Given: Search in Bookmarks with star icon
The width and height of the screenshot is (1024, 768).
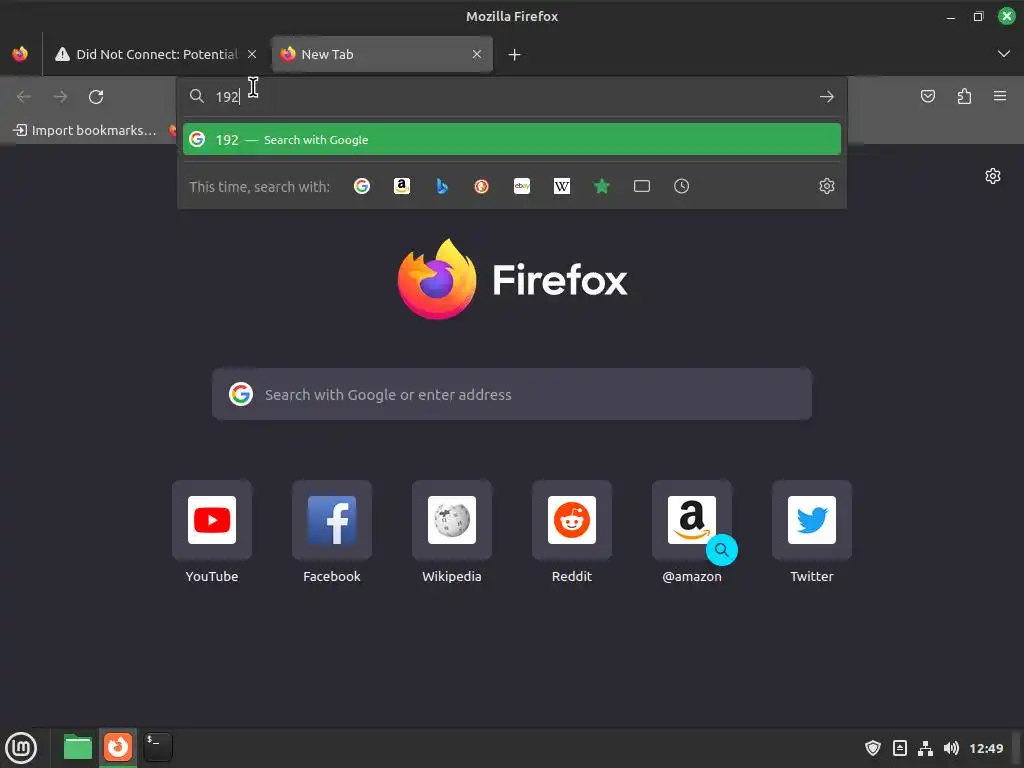Looking at the screenshot, I should pyautogui.click(x=601, y=186).
